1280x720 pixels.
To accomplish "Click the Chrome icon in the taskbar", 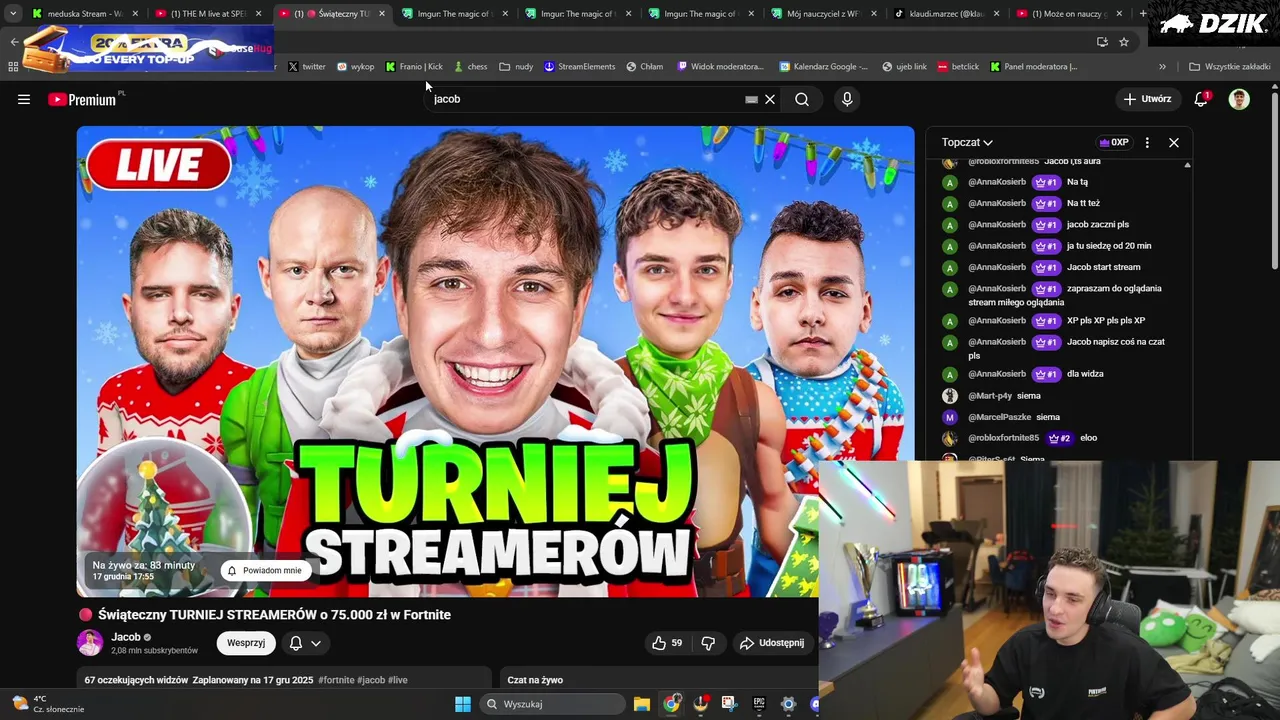I will click(x=671, y=704).
